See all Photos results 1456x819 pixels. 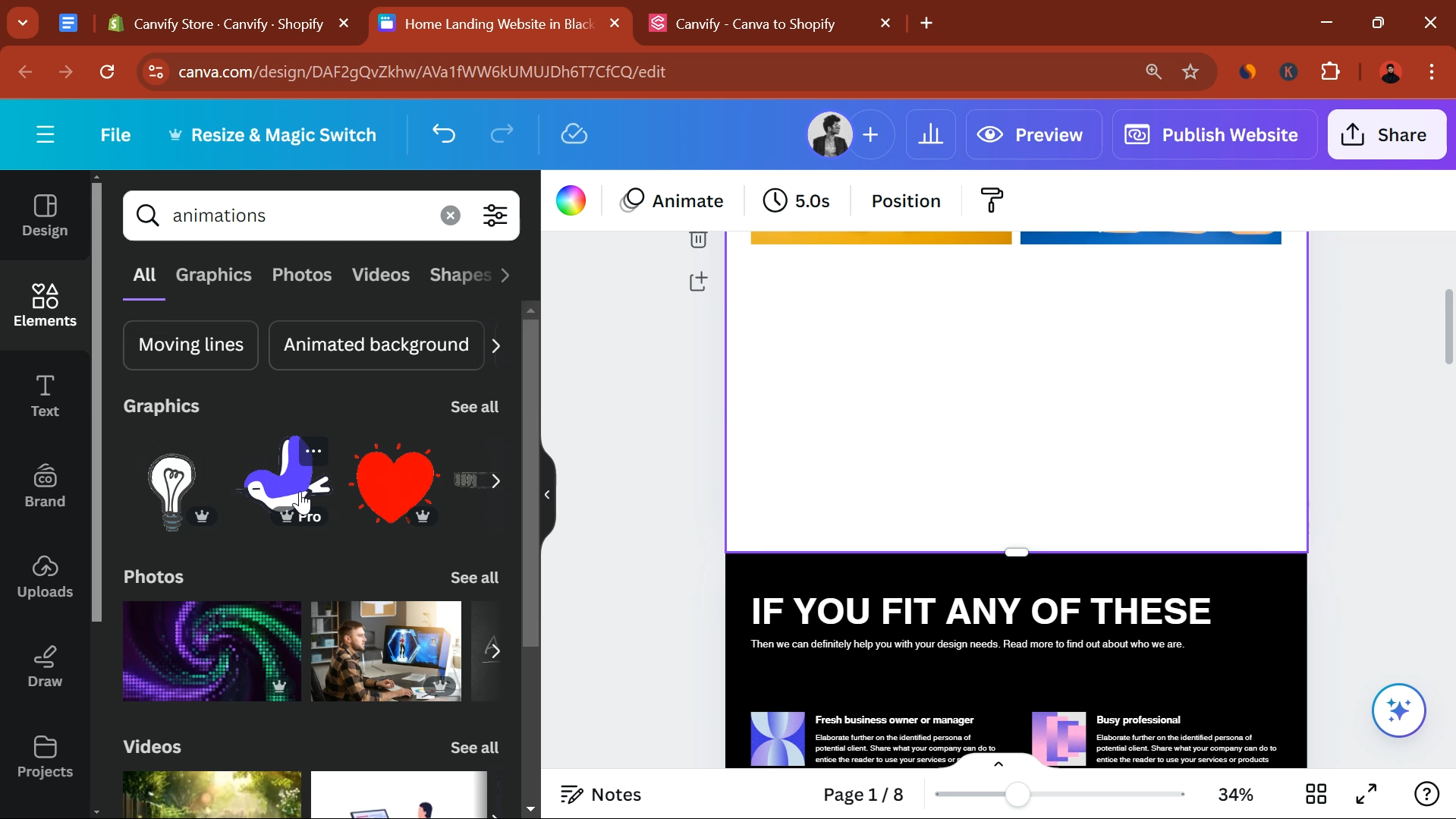(475, 578)
